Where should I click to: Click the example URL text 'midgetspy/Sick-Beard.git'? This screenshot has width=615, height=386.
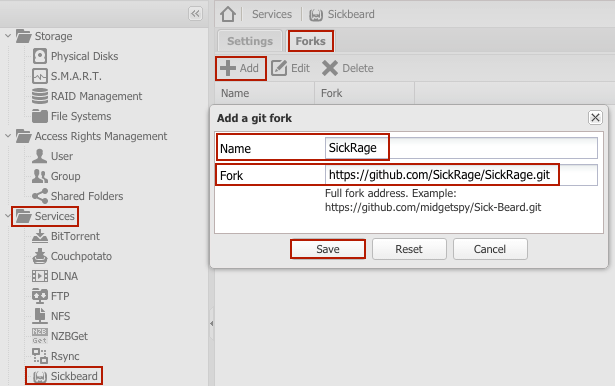(x=480, y=207)
